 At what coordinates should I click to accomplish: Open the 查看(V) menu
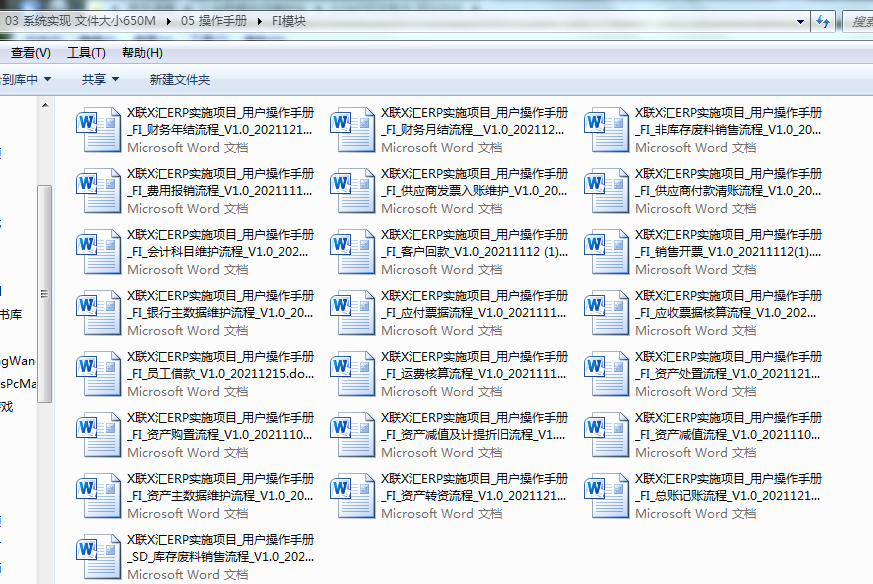point(30,52)
